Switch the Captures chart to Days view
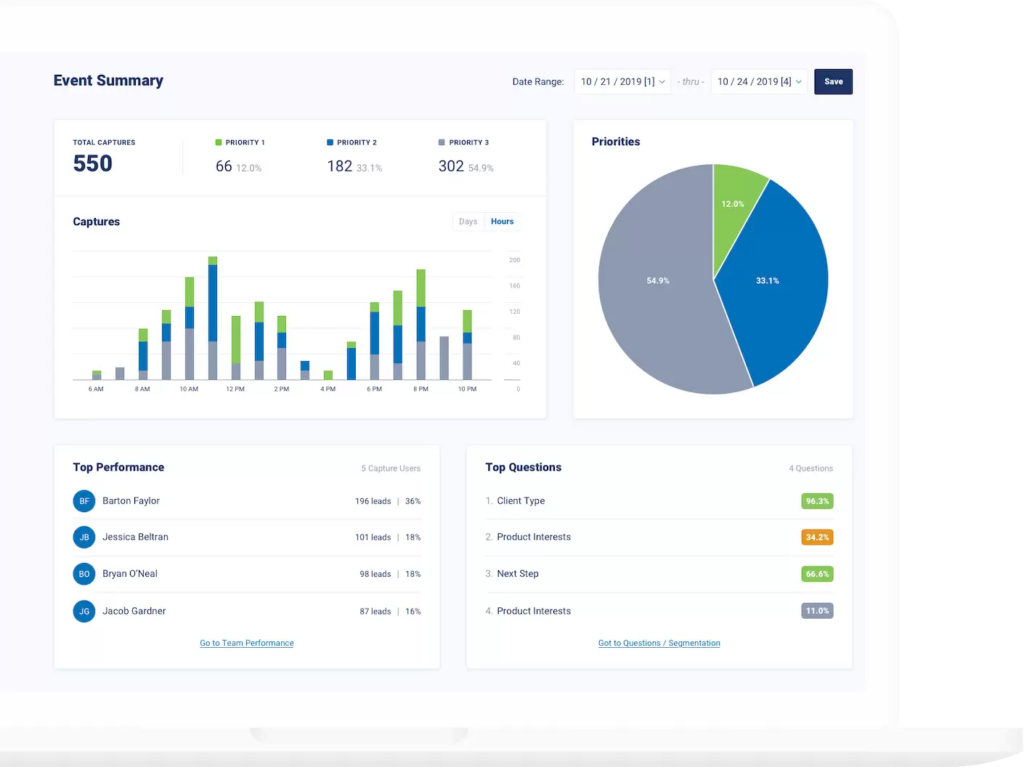 tap(467, 221)
